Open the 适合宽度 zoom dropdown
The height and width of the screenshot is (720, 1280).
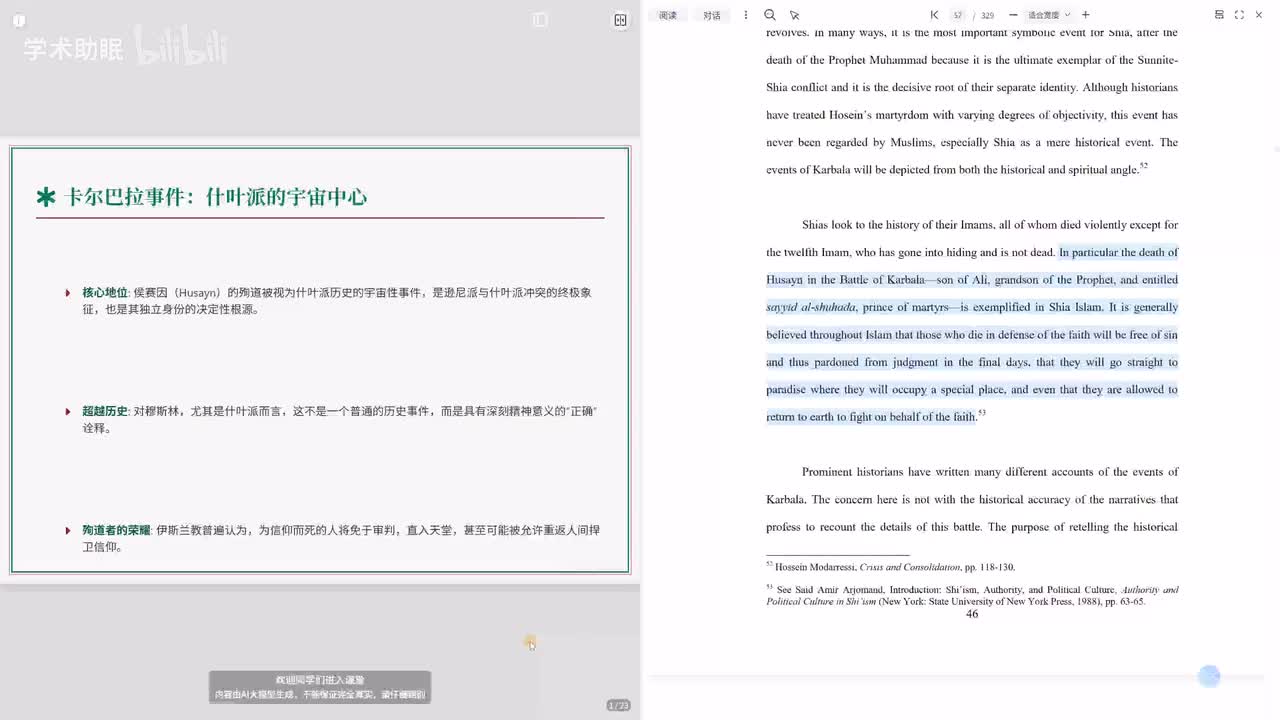1049,15
